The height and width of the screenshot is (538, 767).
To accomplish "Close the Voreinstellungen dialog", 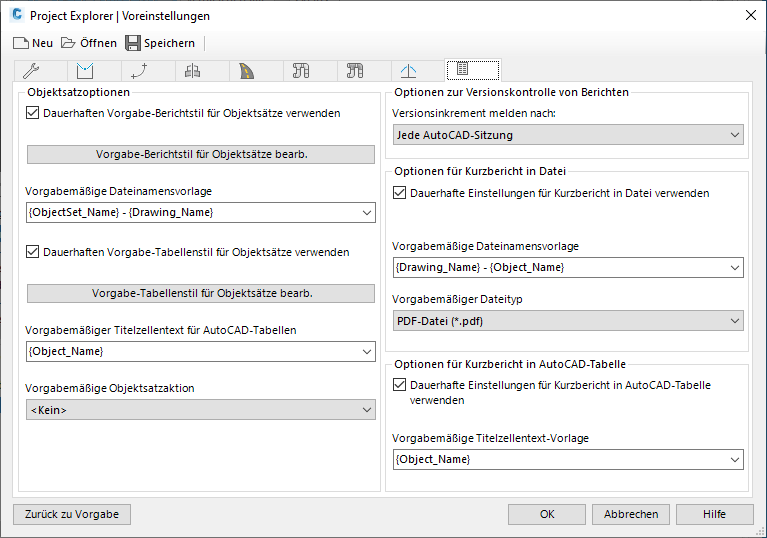I will click(751, 15).
